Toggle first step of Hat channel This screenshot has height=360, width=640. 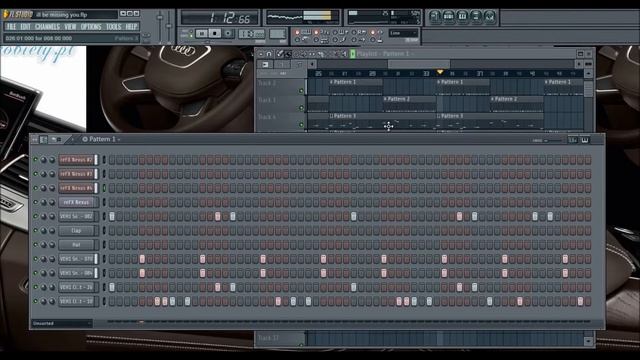click(111, 245)
